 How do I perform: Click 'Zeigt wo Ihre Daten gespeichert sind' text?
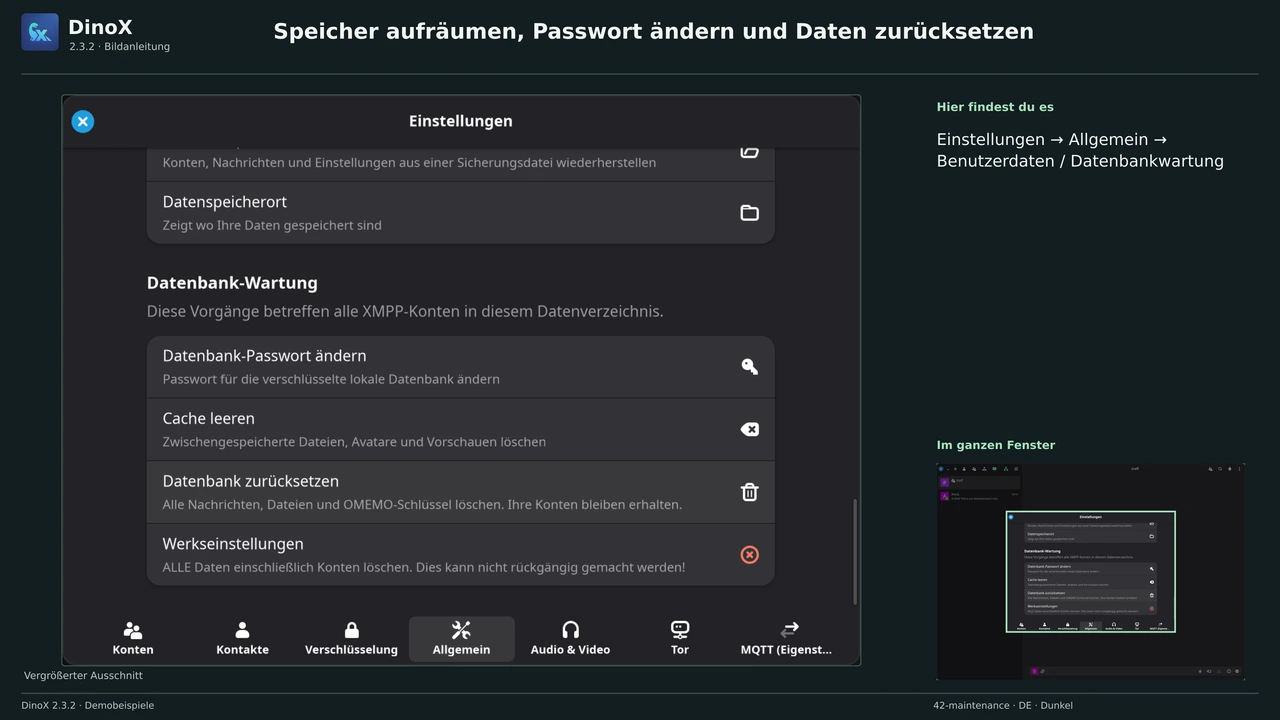272,225
